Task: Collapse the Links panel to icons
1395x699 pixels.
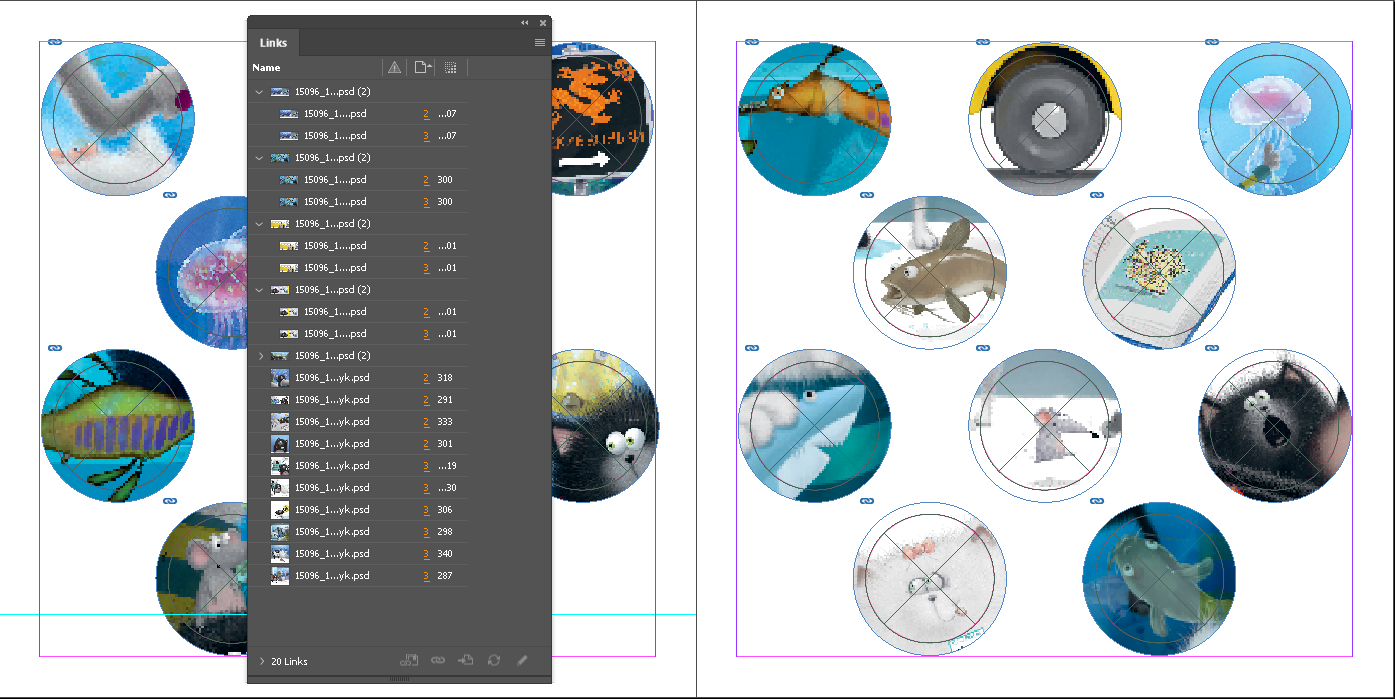Action: pos(525,23)
